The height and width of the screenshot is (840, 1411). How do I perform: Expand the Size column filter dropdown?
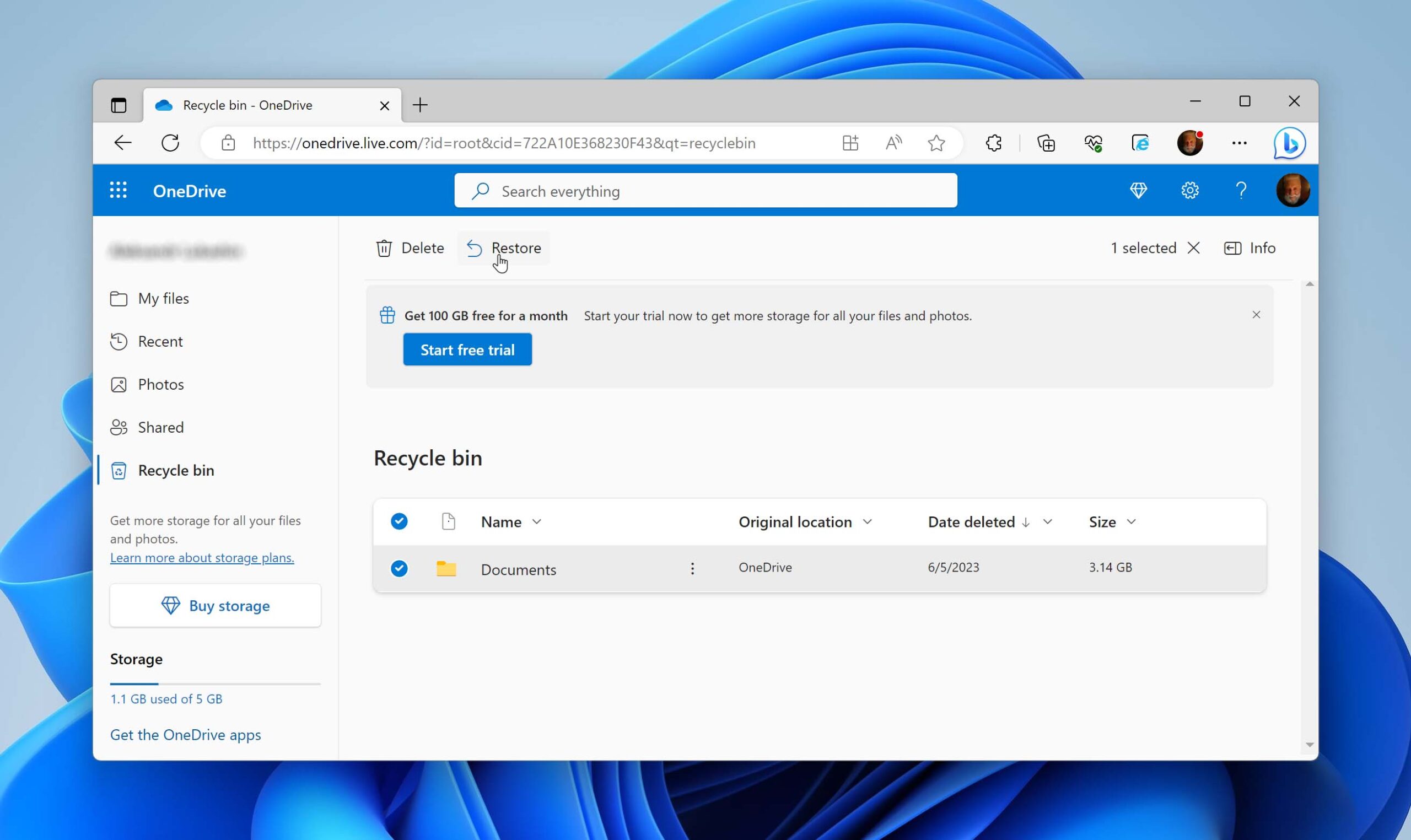coord(1131,521)
